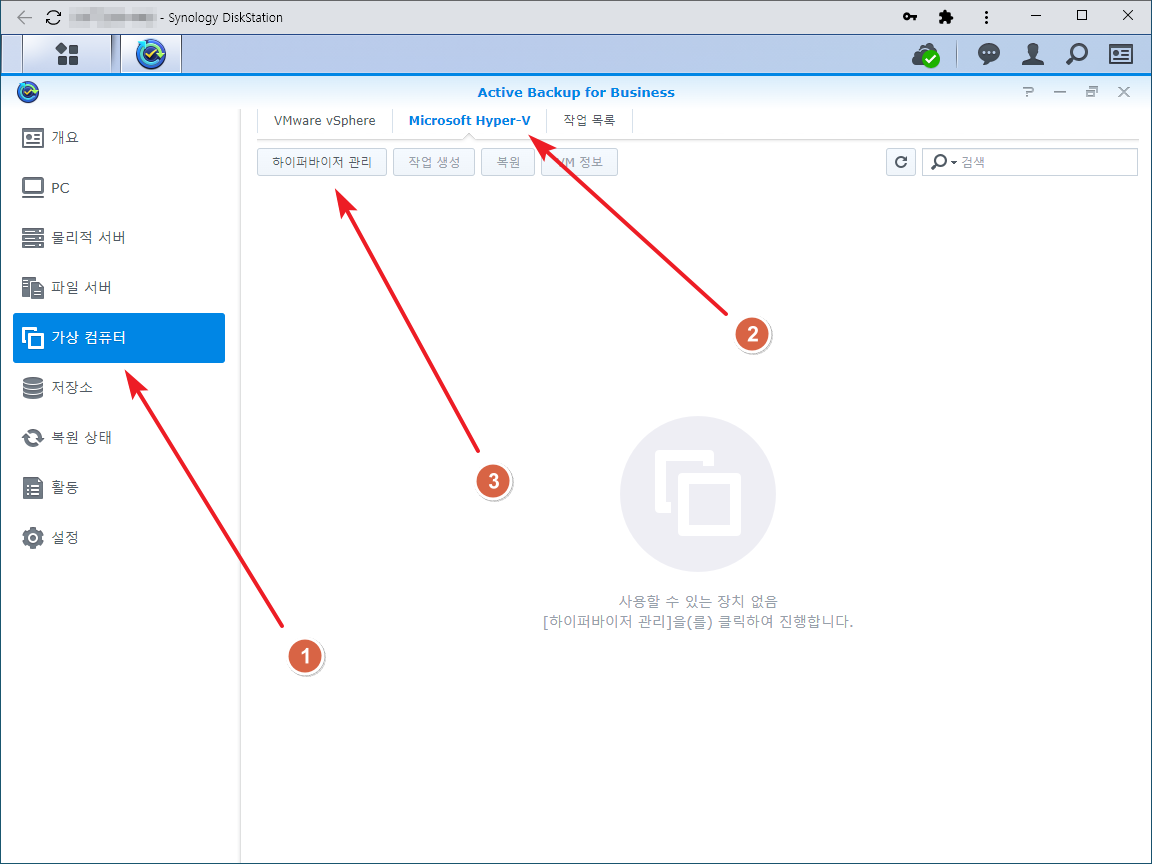Click the 하이퍼바이저 관리 button

[322, 162]
